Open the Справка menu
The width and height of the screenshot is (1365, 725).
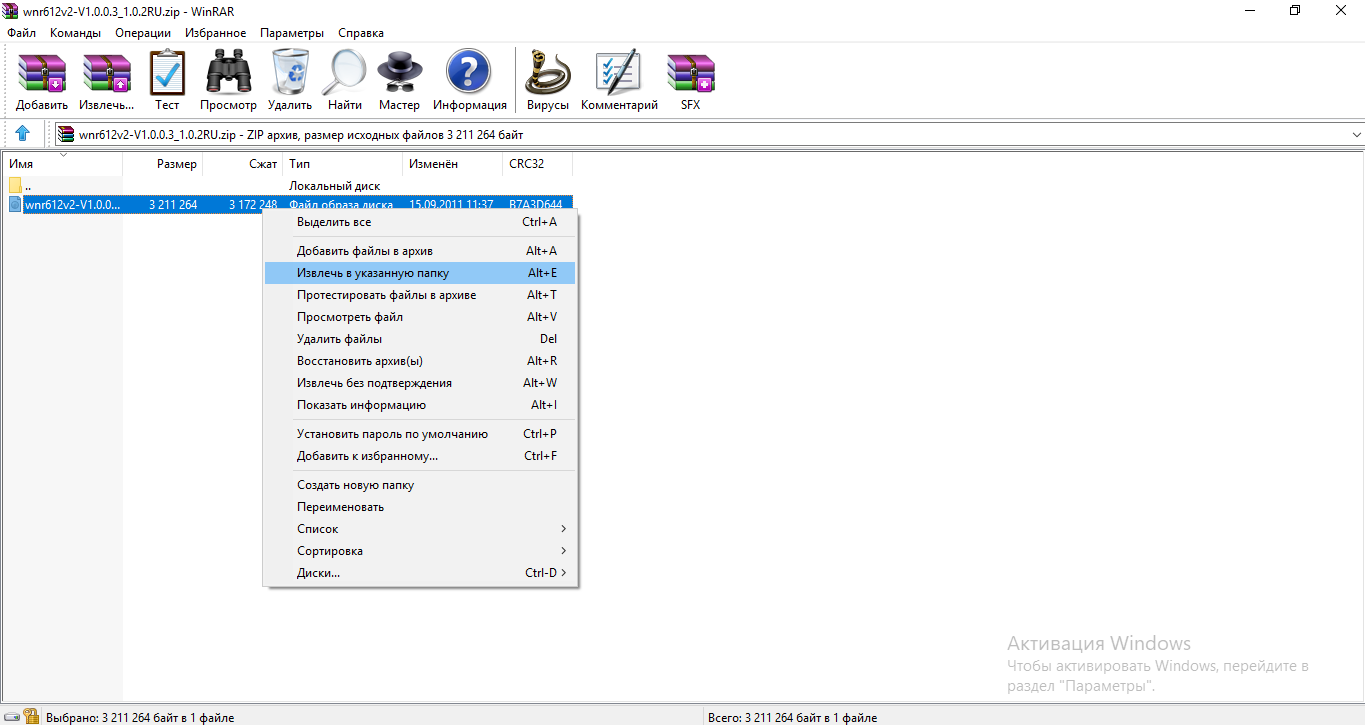(x=361, y=33)
